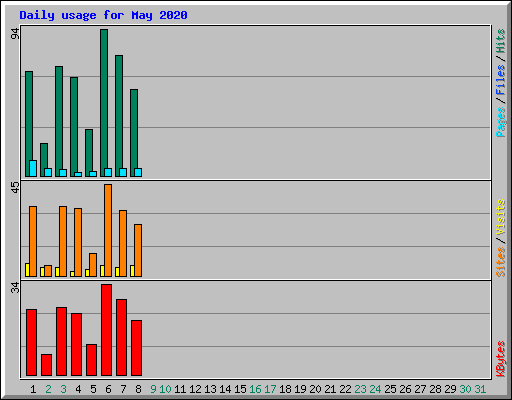Click the Pages legend label
Viewport: 512px width, 400px height.
coord(500,122)
